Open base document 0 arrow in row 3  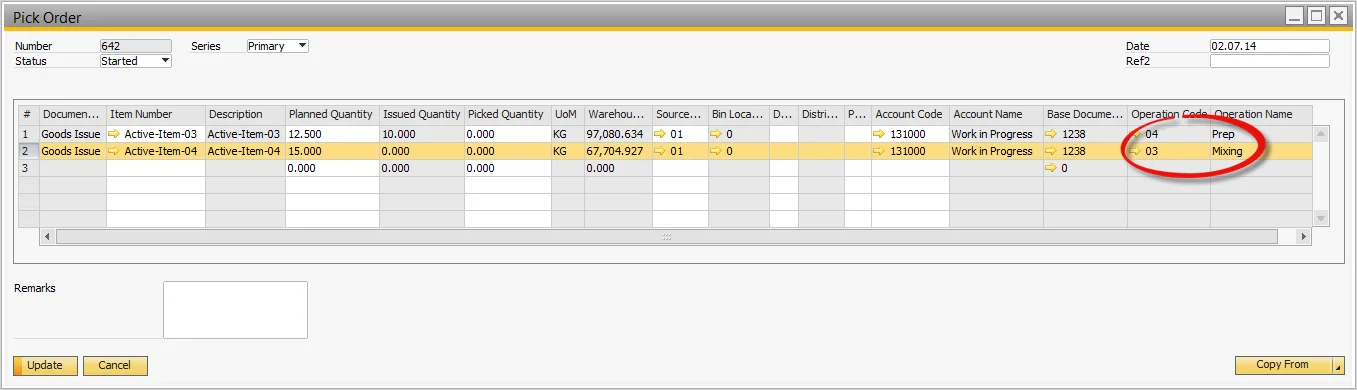click(x=1052, y=168)
